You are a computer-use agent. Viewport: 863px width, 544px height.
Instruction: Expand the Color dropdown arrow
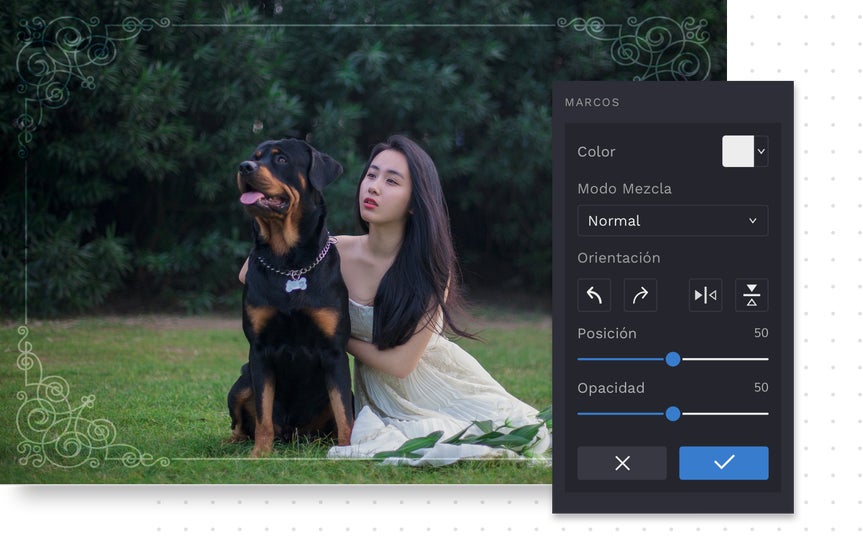(x=761, y=151)
